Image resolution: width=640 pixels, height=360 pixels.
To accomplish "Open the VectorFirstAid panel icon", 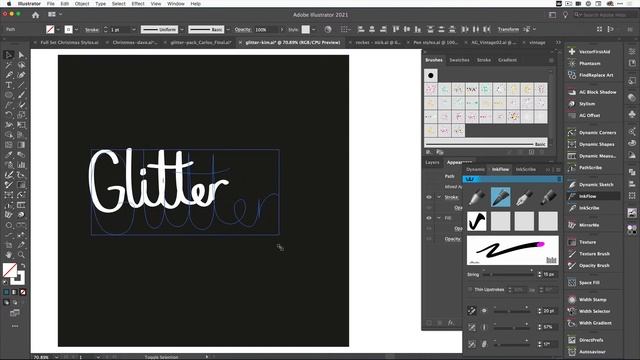I will (572, 52).
